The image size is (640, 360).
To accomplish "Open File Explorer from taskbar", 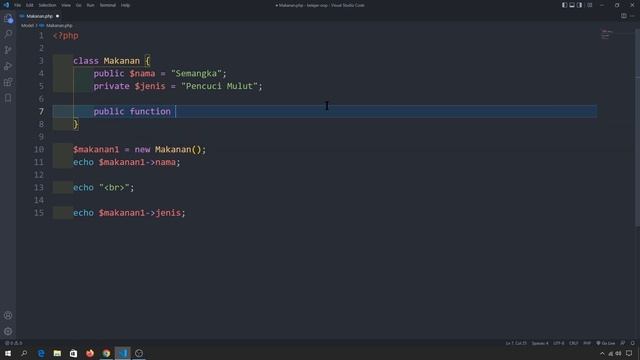I will pos(57,353).
